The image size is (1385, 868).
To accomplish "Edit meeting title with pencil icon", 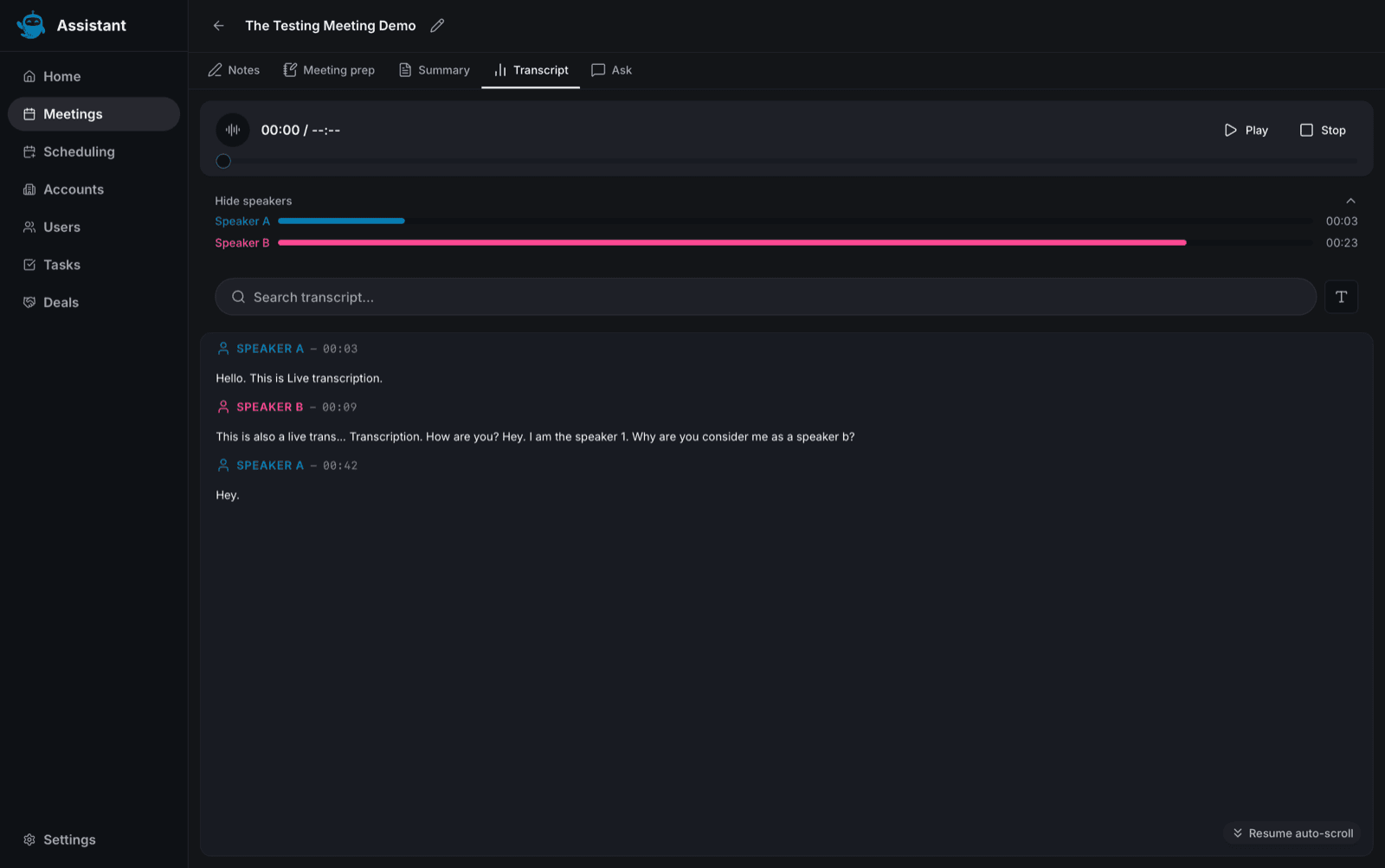I will click(x=437, y=26).
